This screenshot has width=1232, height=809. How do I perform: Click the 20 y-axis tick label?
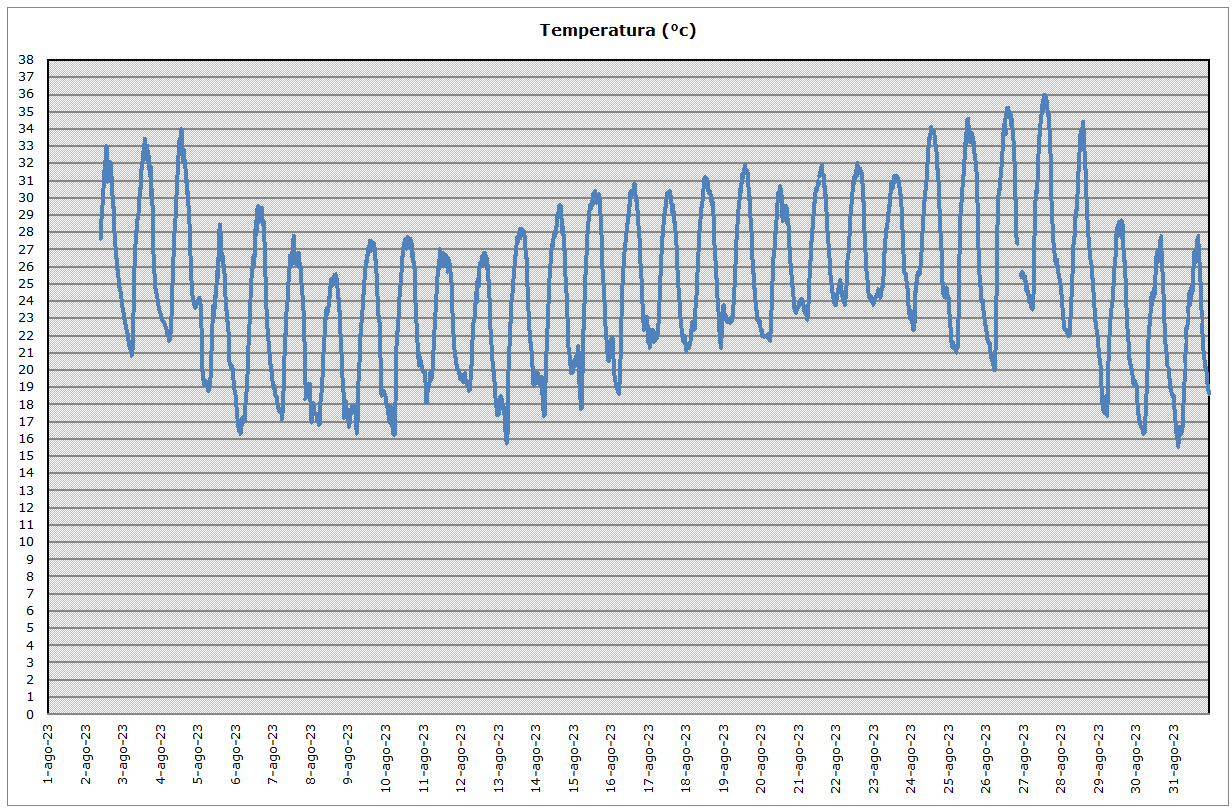tap(27, 370)
